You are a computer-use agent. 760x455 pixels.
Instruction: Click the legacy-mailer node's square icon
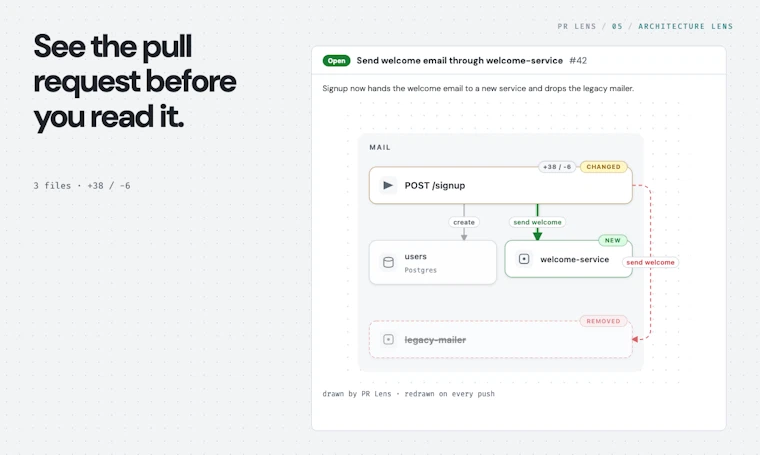coord(388,339)
